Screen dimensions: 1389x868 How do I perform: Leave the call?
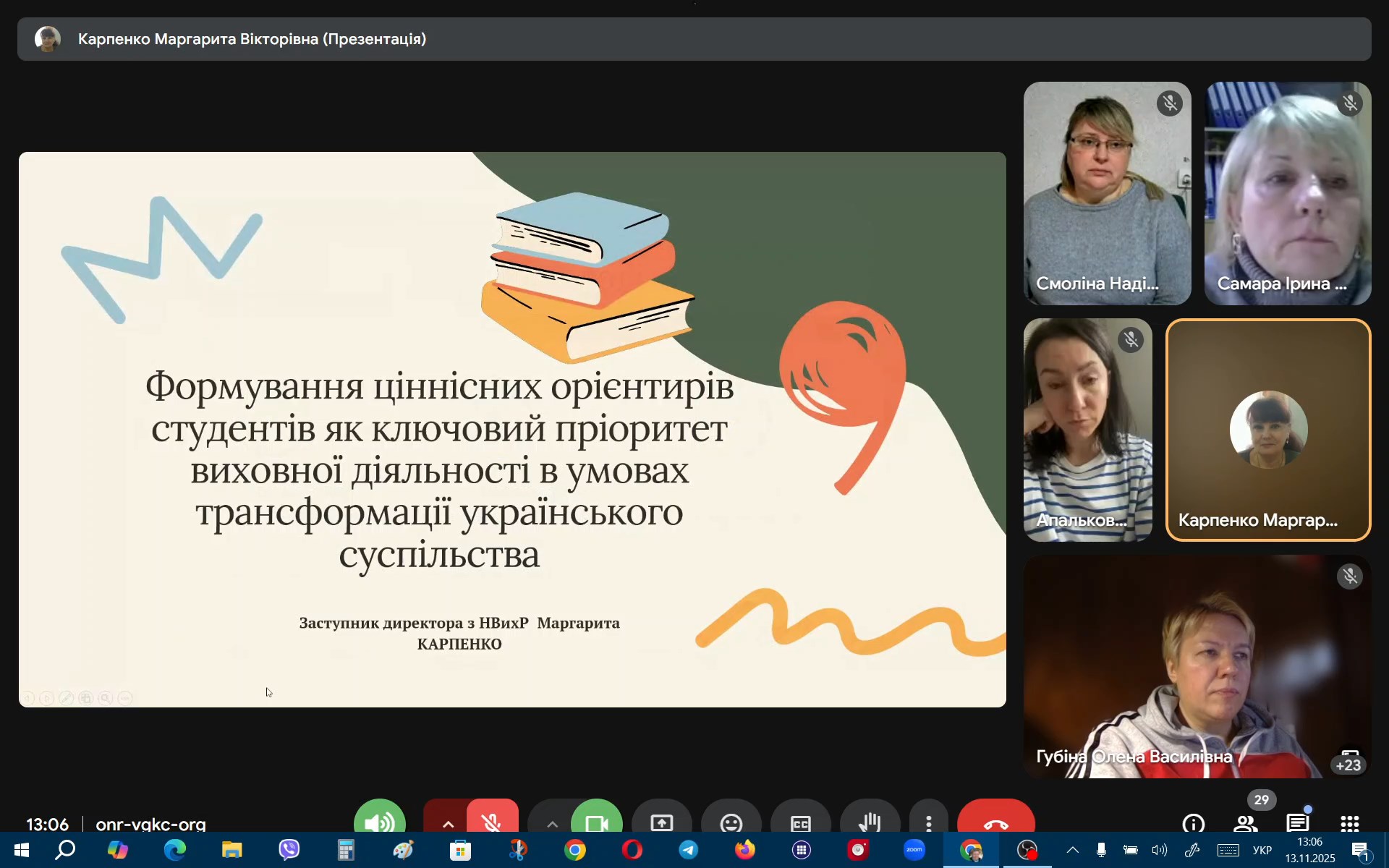point(995,822)
